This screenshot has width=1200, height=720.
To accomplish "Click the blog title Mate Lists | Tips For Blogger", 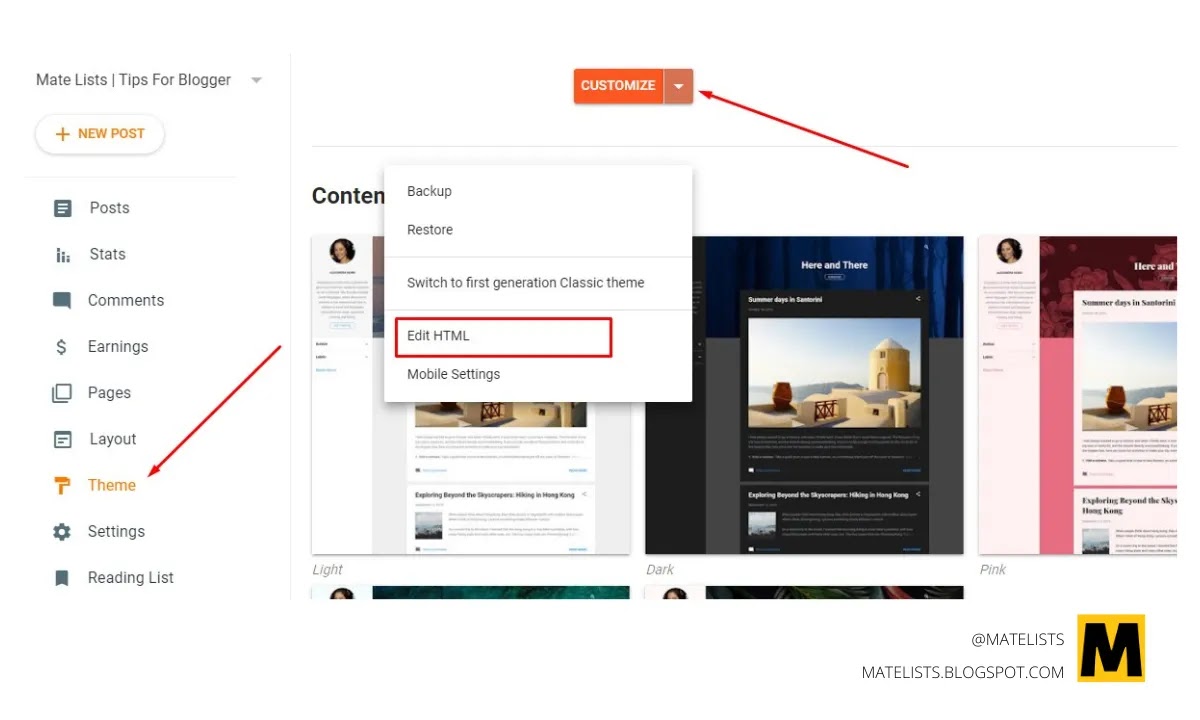I will [x=134, y=80].
